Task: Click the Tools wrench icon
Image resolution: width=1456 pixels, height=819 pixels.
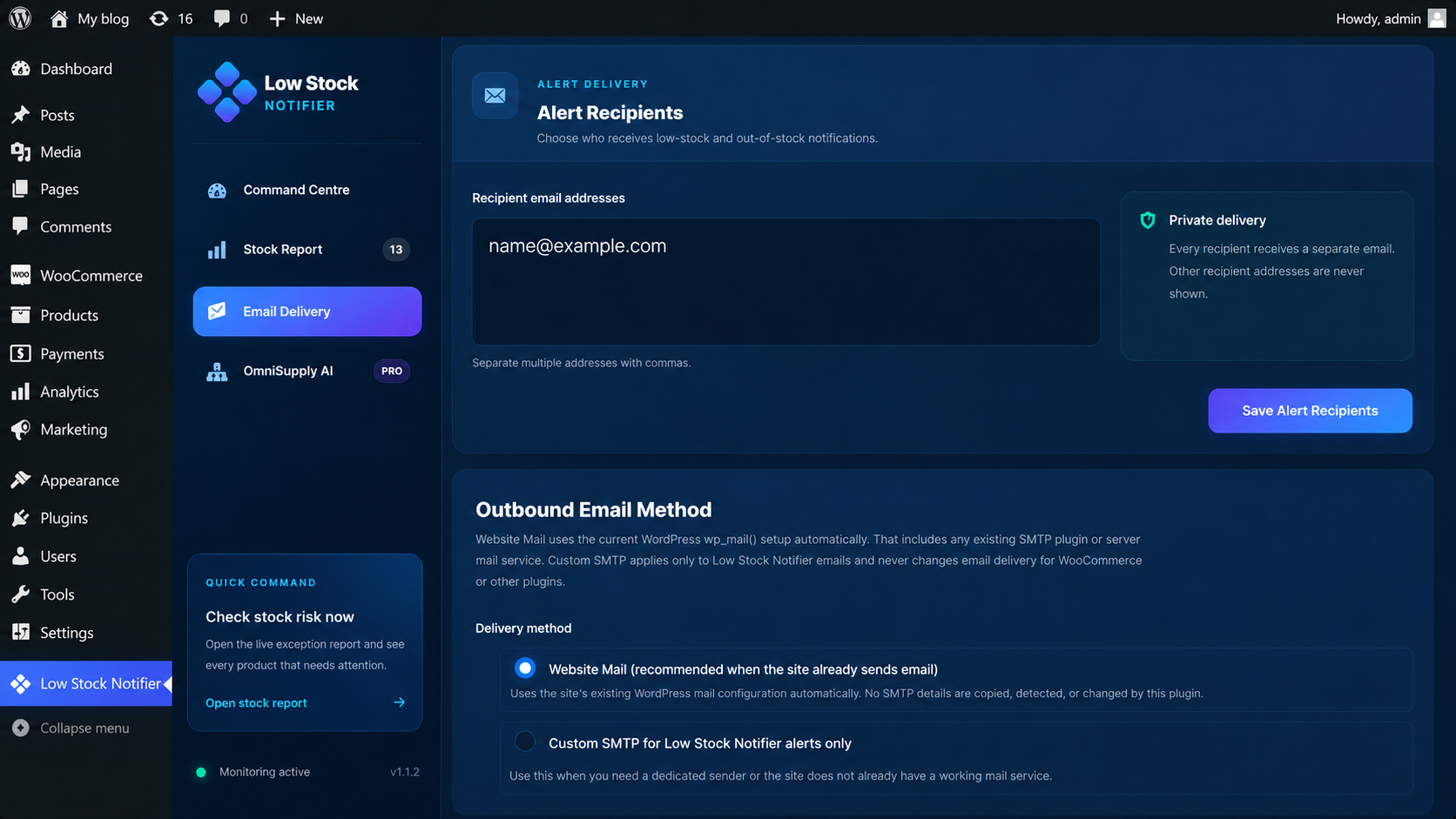Action: tap(21, 594)
